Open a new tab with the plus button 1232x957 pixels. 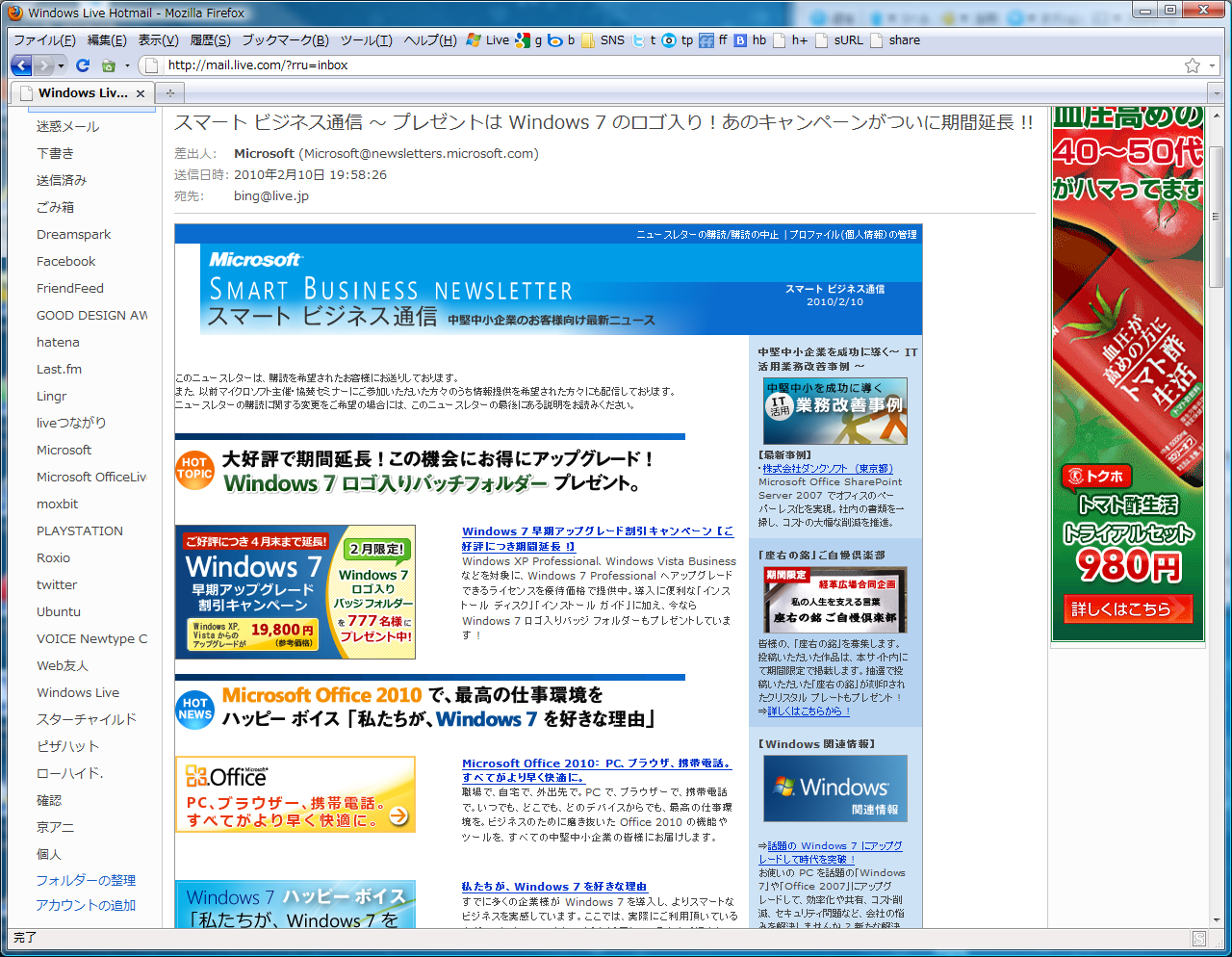[170, 92]
